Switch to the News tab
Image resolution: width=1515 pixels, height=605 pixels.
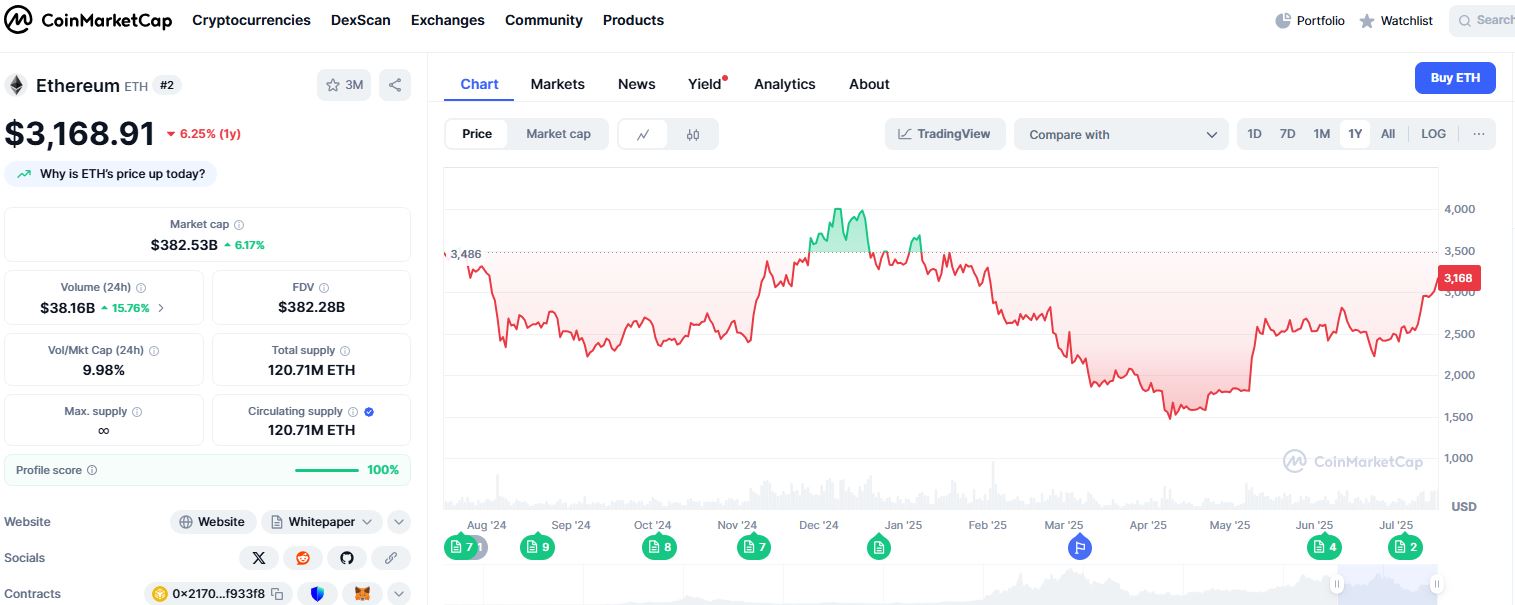click(637, 84)
